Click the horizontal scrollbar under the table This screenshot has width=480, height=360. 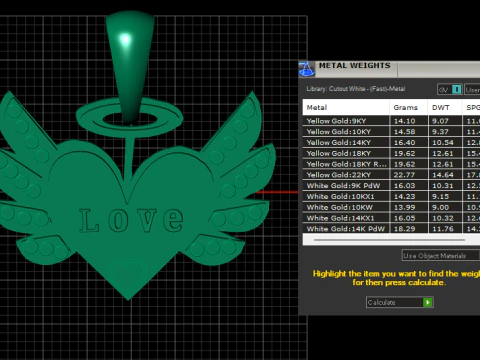tap(389, 240)
